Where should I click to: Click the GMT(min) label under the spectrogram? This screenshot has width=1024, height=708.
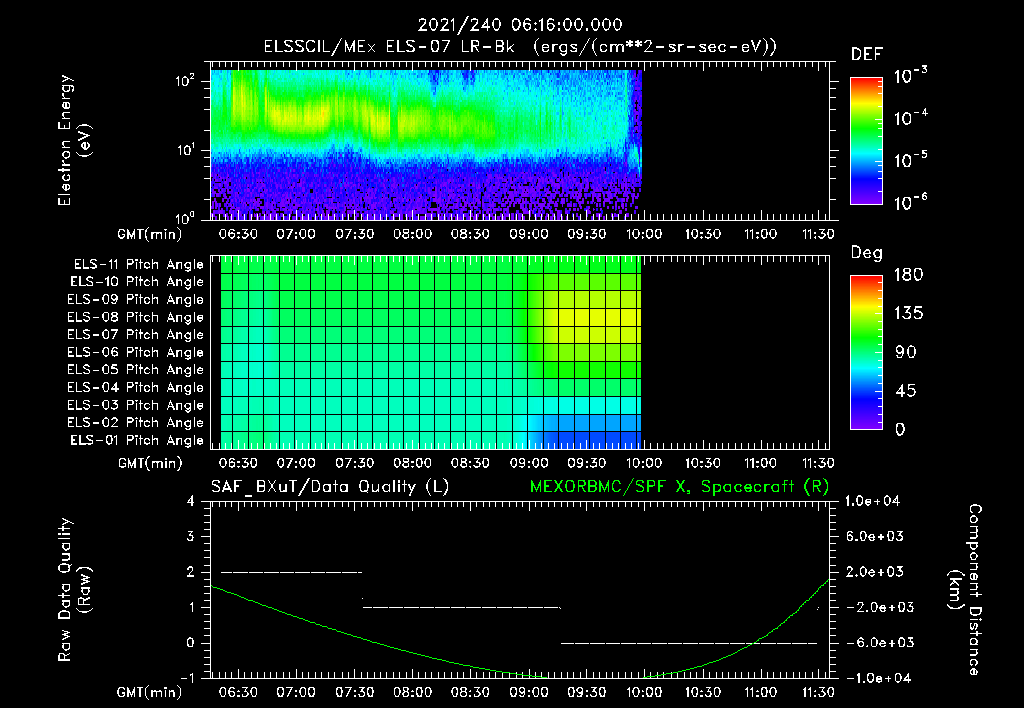(x=150, y=234)
